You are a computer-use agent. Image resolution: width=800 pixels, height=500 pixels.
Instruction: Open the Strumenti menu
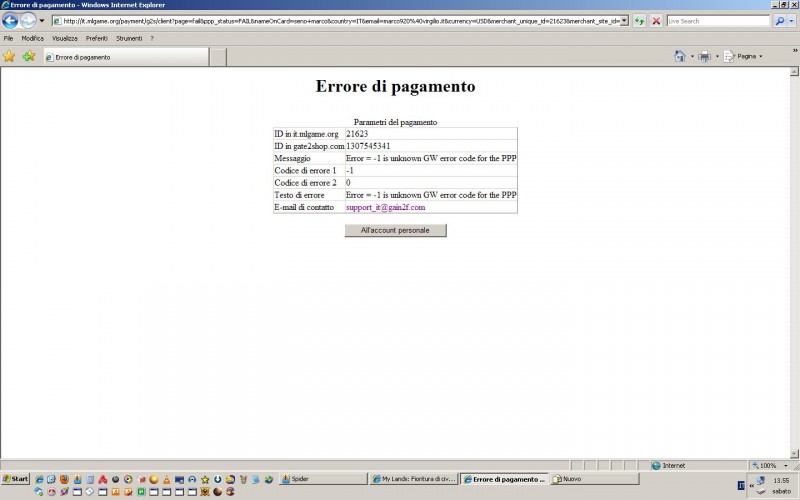pos(129,38)
